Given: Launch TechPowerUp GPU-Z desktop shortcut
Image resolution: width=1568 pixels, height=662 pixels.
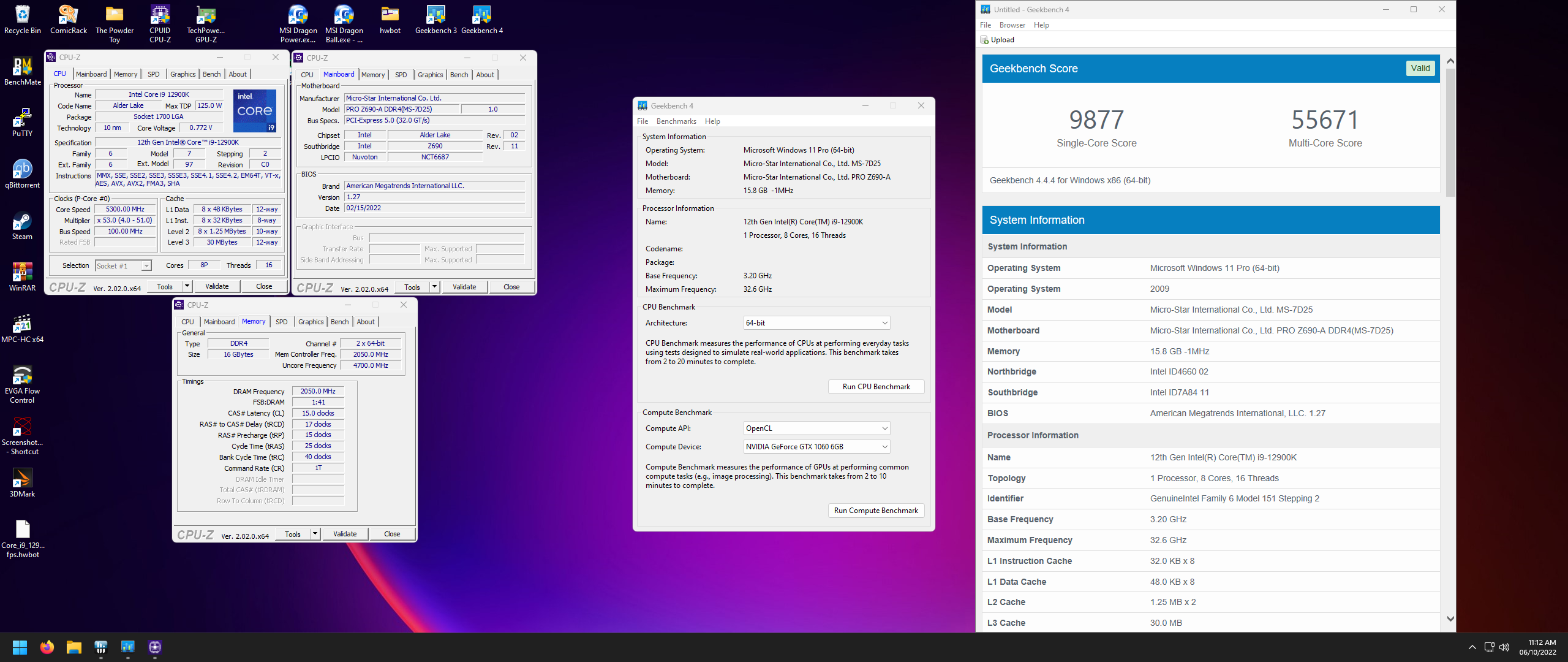Looking at the screenshot, I should coord(206,24).
